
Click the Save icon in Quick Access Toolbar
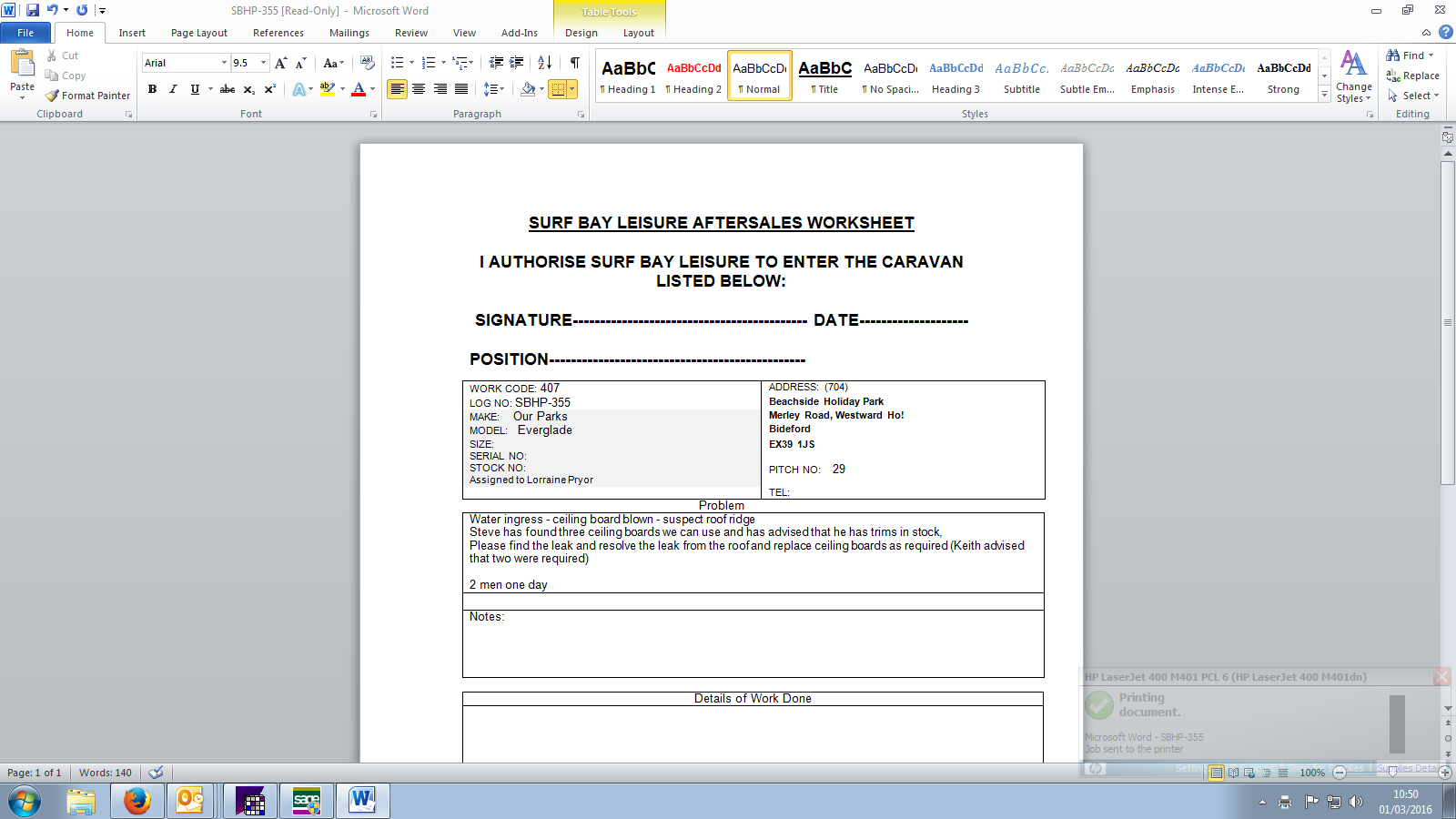33,10
